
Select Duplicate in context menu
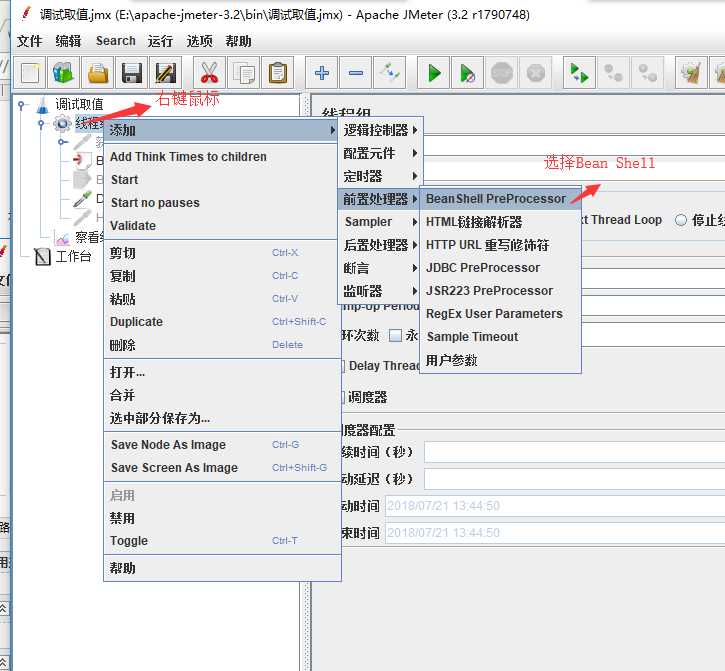tap(222, 322)
